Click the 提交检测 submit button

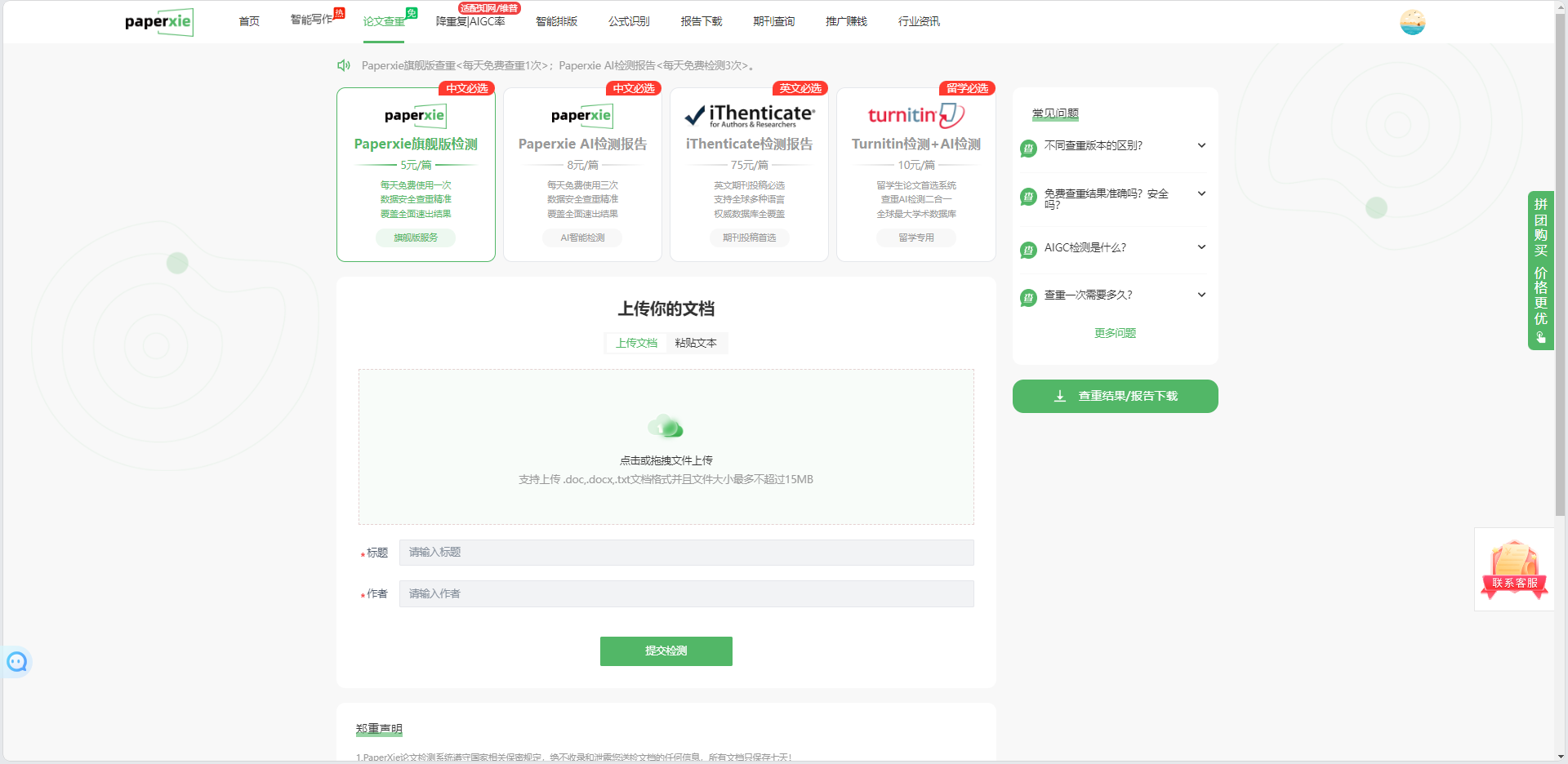(666, 651)
